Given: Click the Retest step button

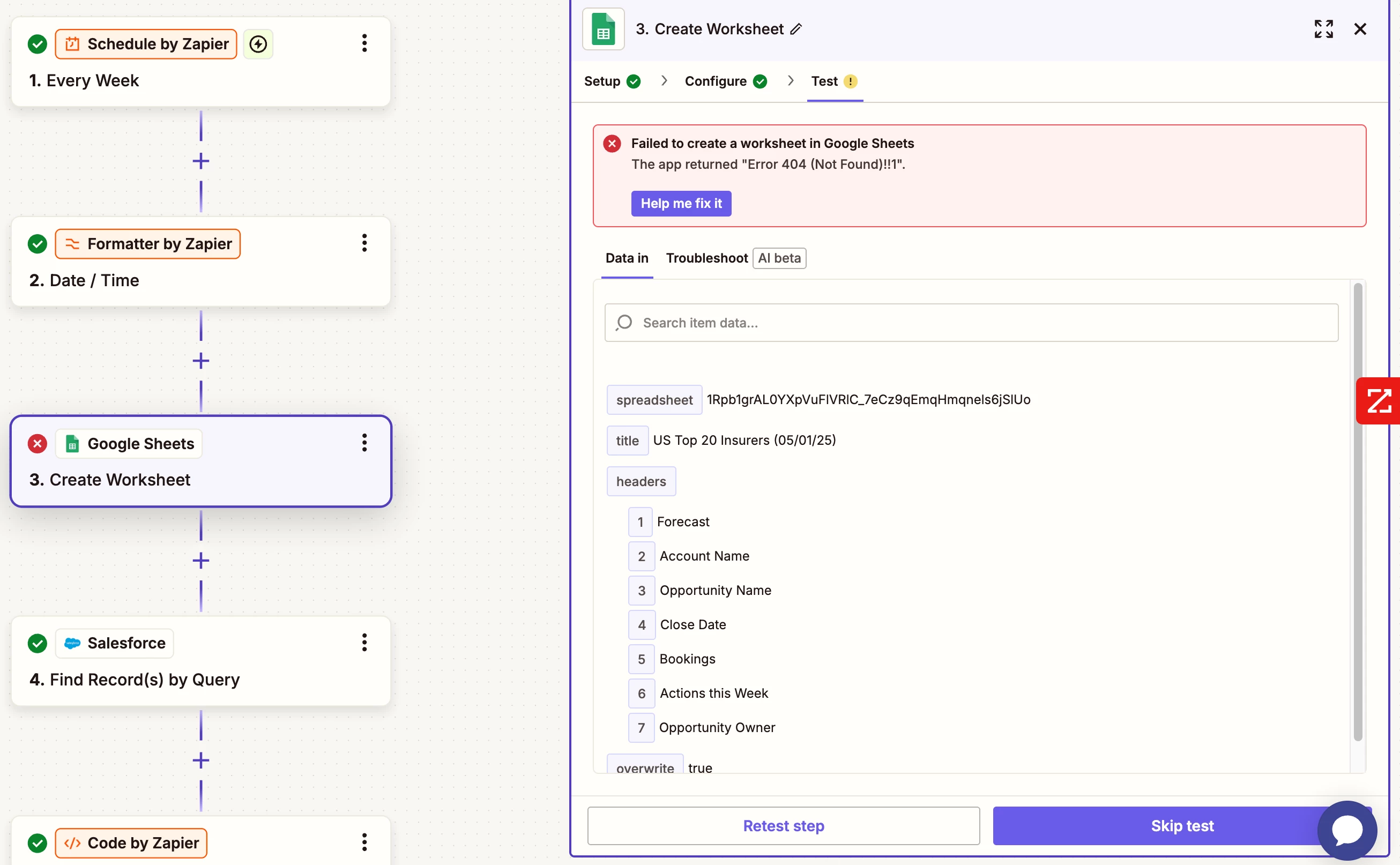Looking at the screenshot, I should click(783, 825).
